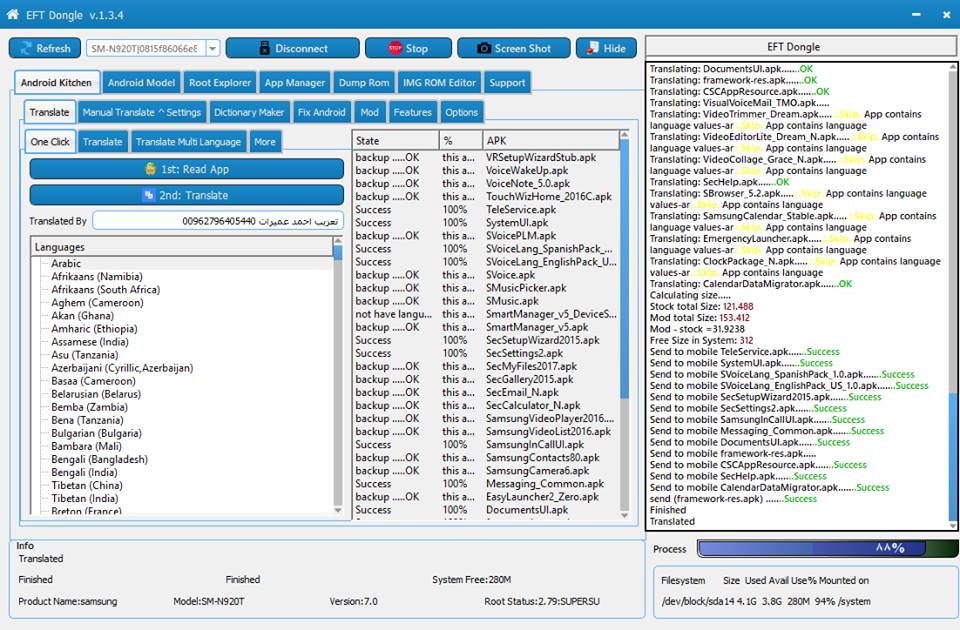This screenshot has height=630, width=960.
Task: Click languages list scroll-down arrow
Action: pyautogui.click(x=337, y=510)
